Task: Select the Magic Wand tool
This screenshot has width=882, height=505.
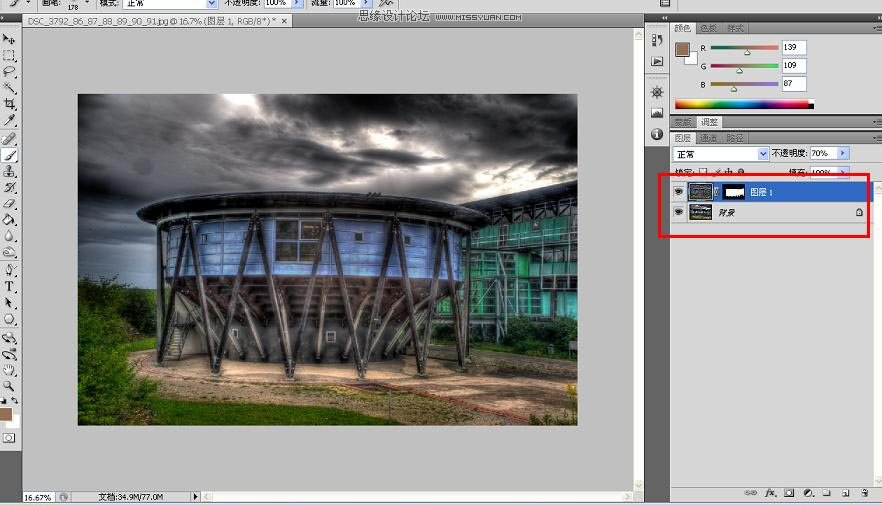Action: coord(9,88)
